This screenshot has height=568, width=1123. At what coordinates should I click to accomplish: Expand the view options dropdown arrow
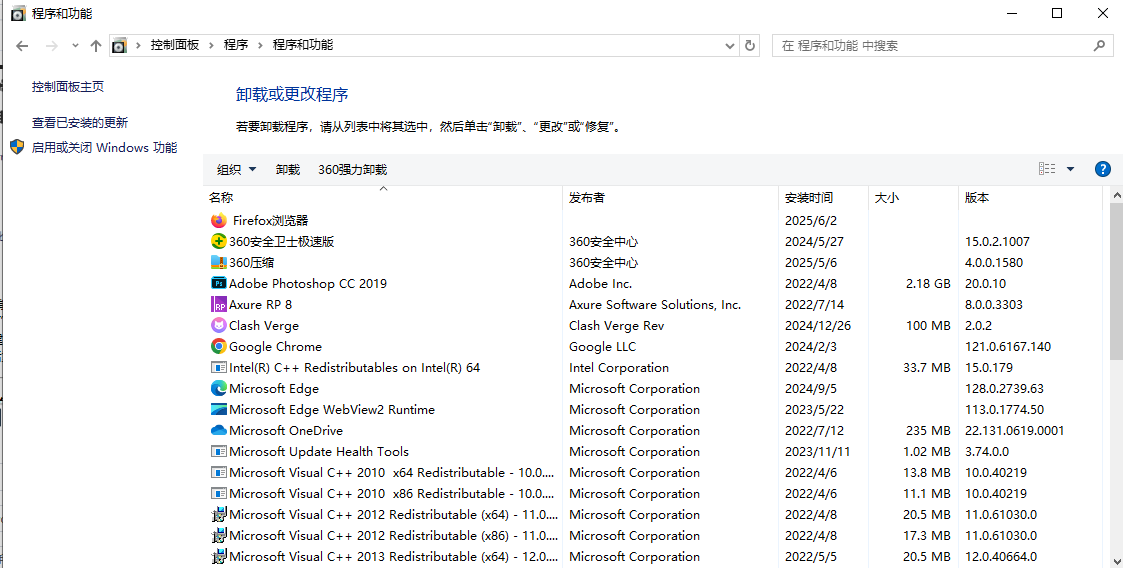(1071, 169)
